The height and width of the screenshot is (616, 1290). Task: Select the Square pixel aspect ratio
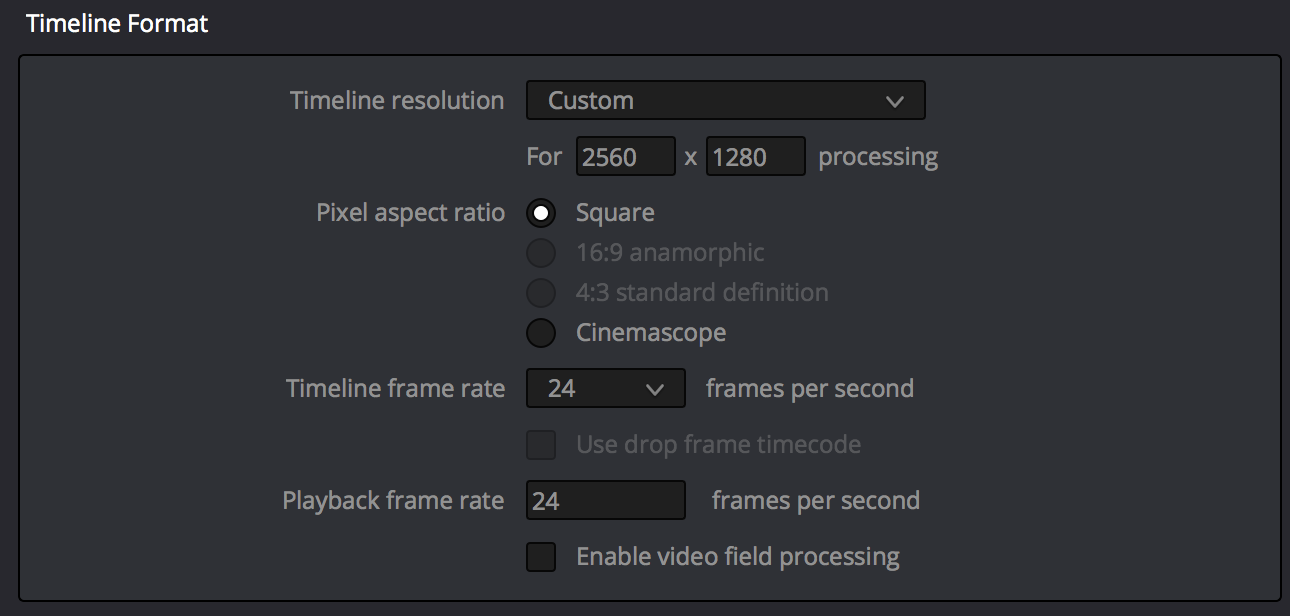click(541, 213)
